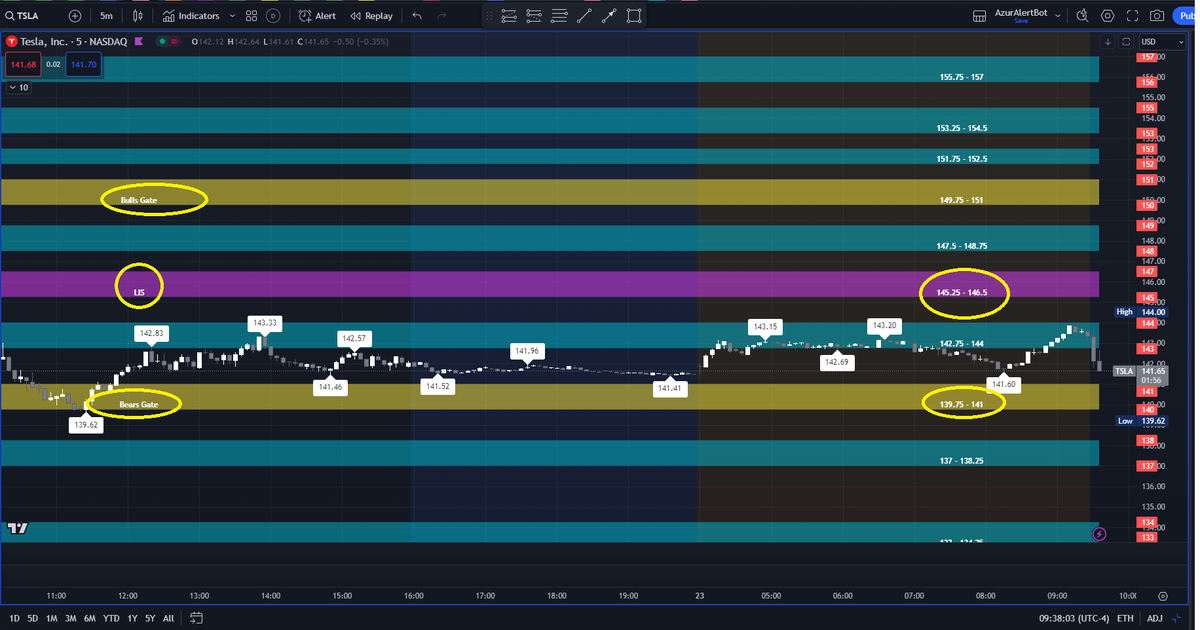Image resolution: width=1200 pixels, height=630 pixels.
Task: Switch range to 1M
Action: pos(52,618)
